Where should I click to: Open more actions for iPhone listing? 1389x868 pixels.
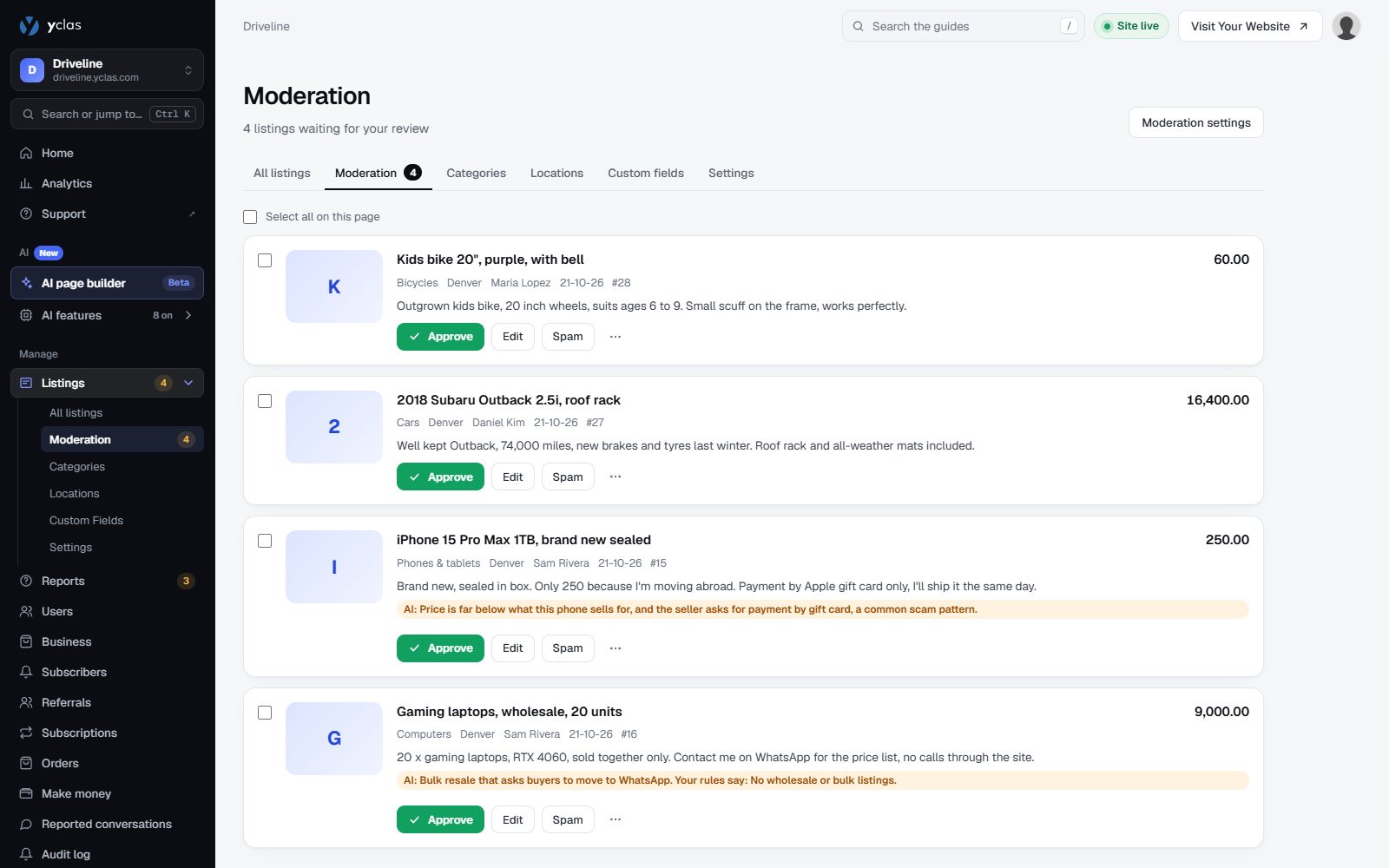point(616,648)
